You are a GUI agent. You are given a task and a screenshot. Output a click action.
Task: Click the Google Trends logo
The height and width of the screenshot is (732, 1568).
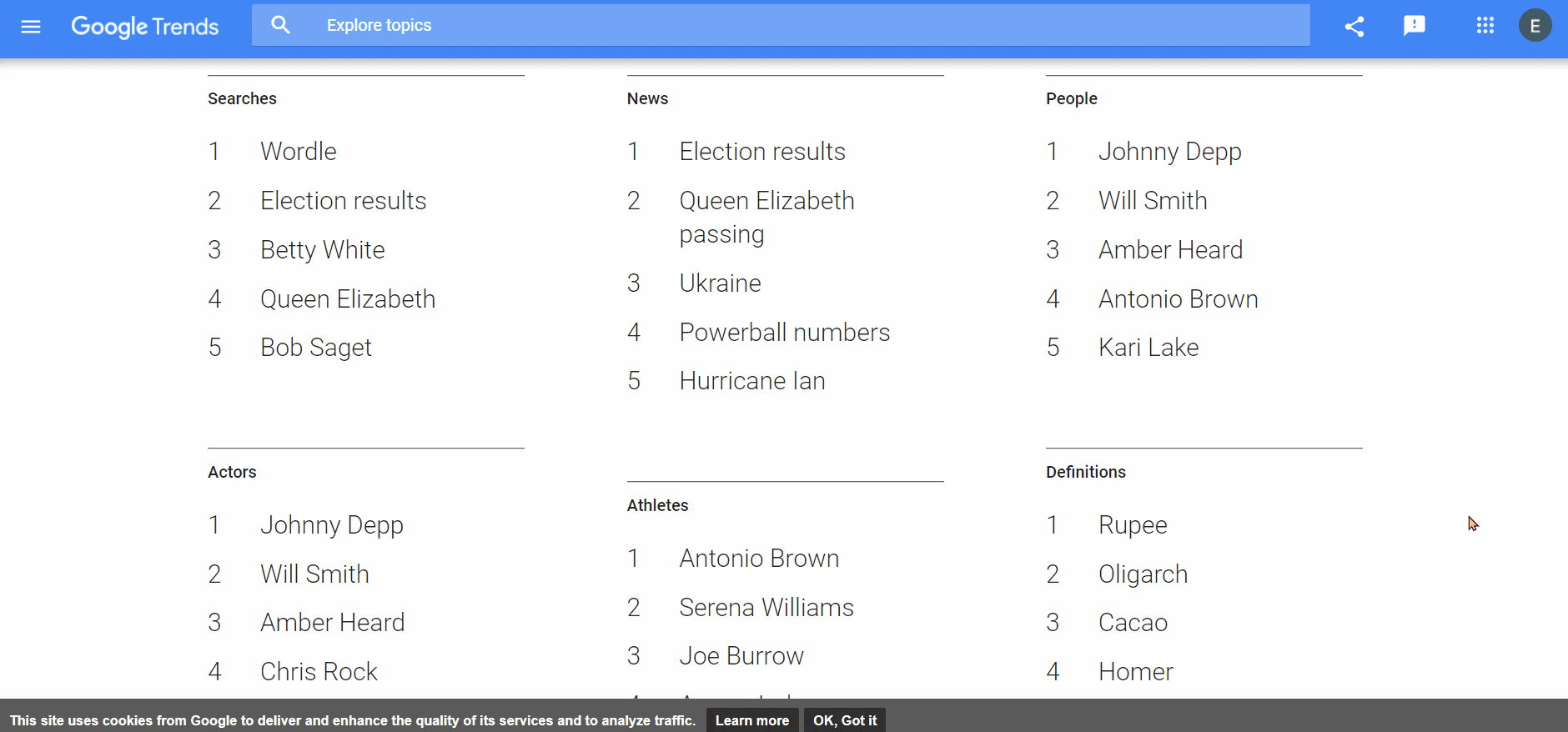[x=145, y=27]
